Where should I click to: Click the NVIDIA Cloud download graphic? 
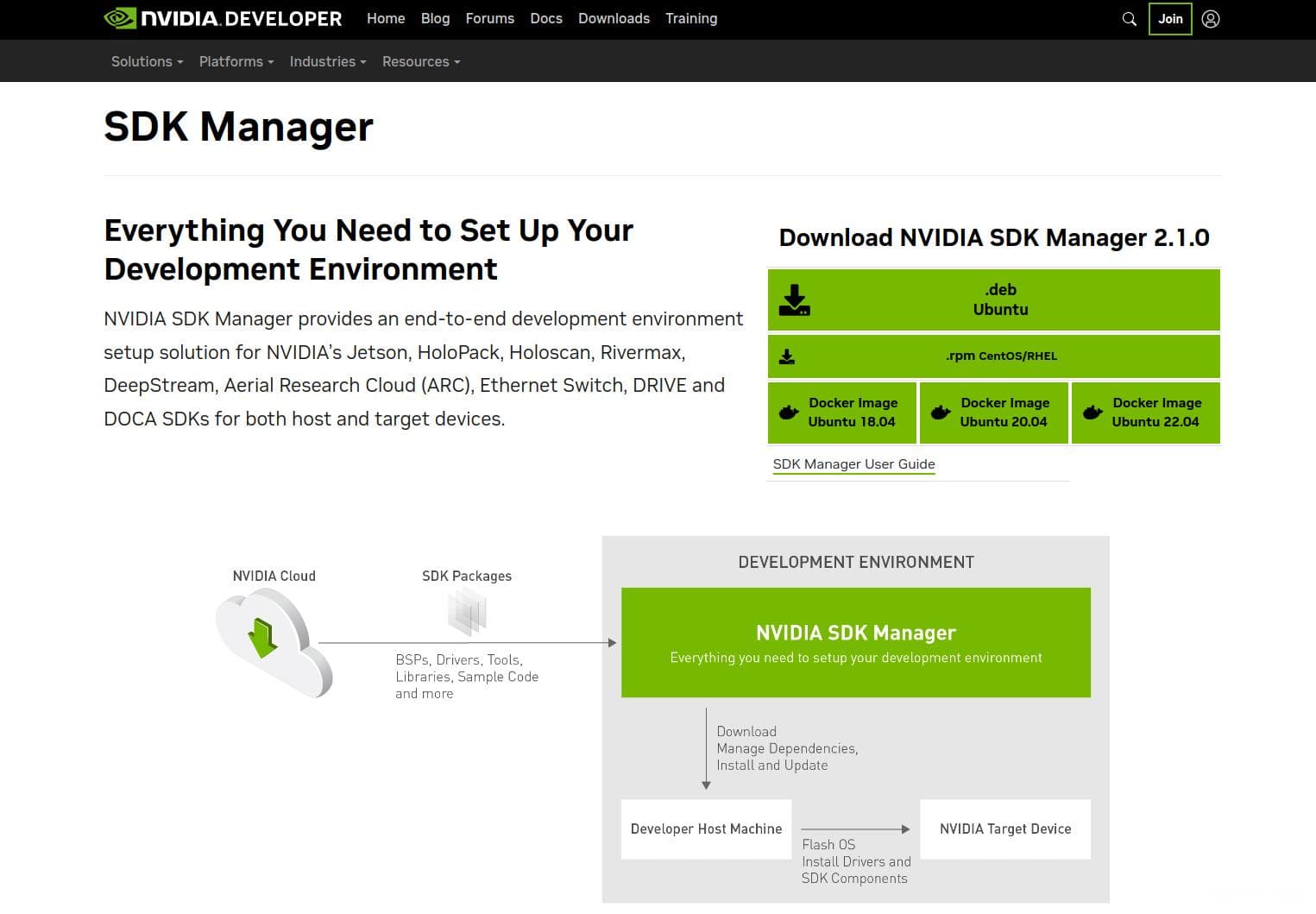[274, 642]
